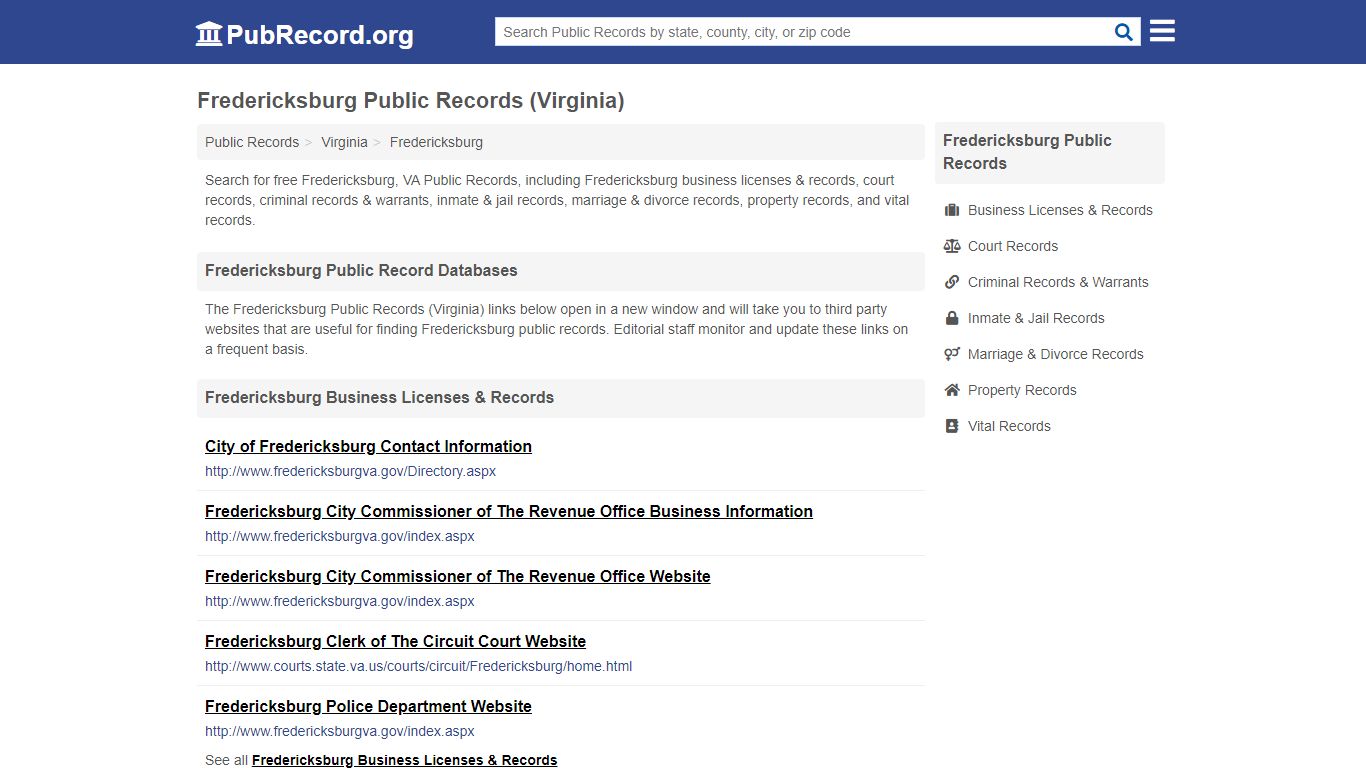This screenshot has width=1366, height=768.
Task: Open Court Records sidebar link
Action: tap(1013, 246)
